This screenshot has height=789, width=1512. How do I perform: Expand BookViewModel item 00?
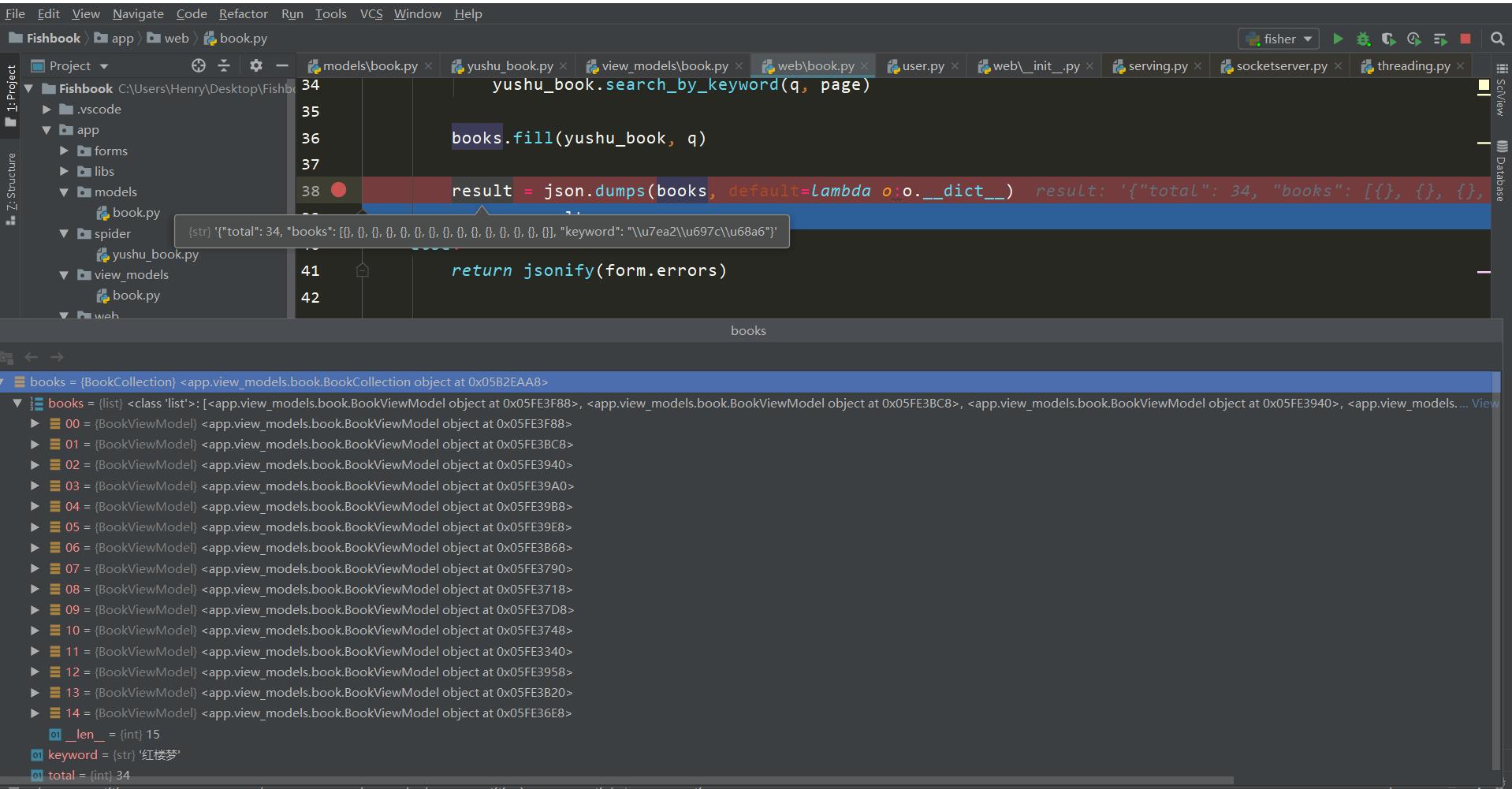(35, 423)
